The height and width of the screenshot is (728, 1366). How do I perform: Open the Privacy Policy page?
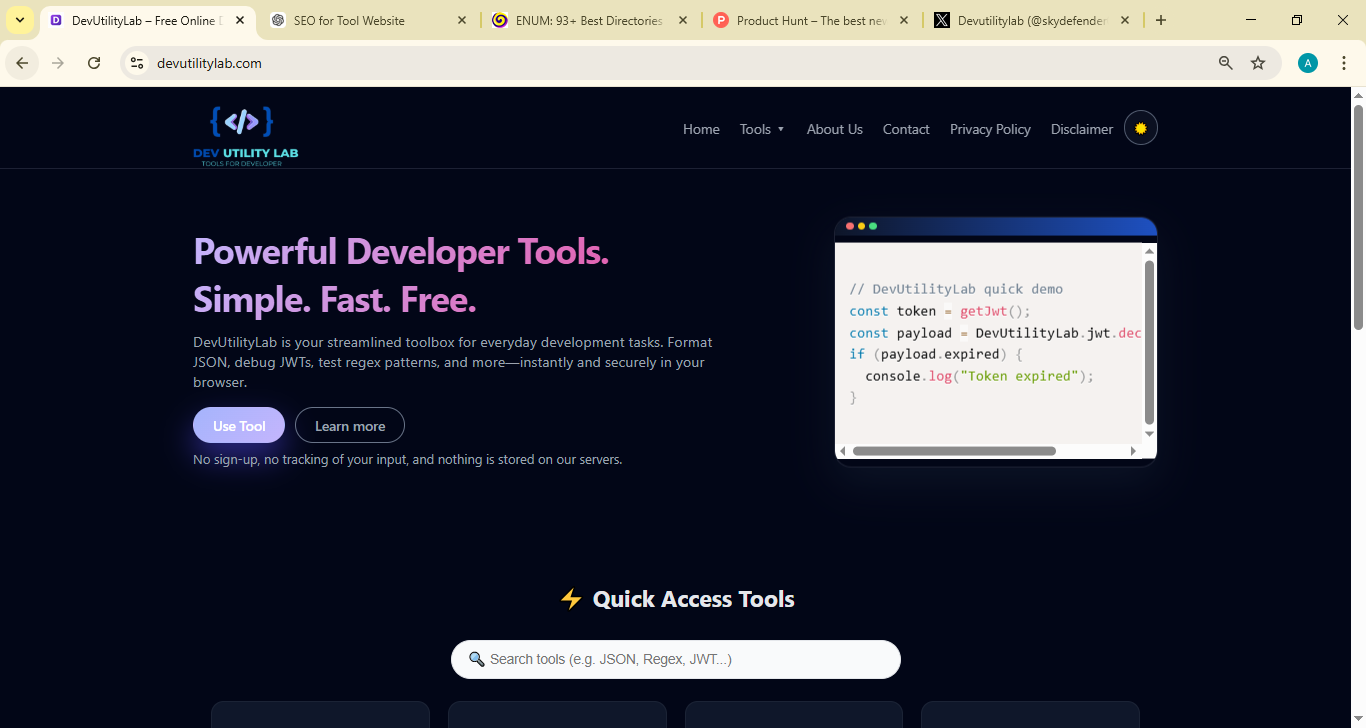tap(989, 128)
